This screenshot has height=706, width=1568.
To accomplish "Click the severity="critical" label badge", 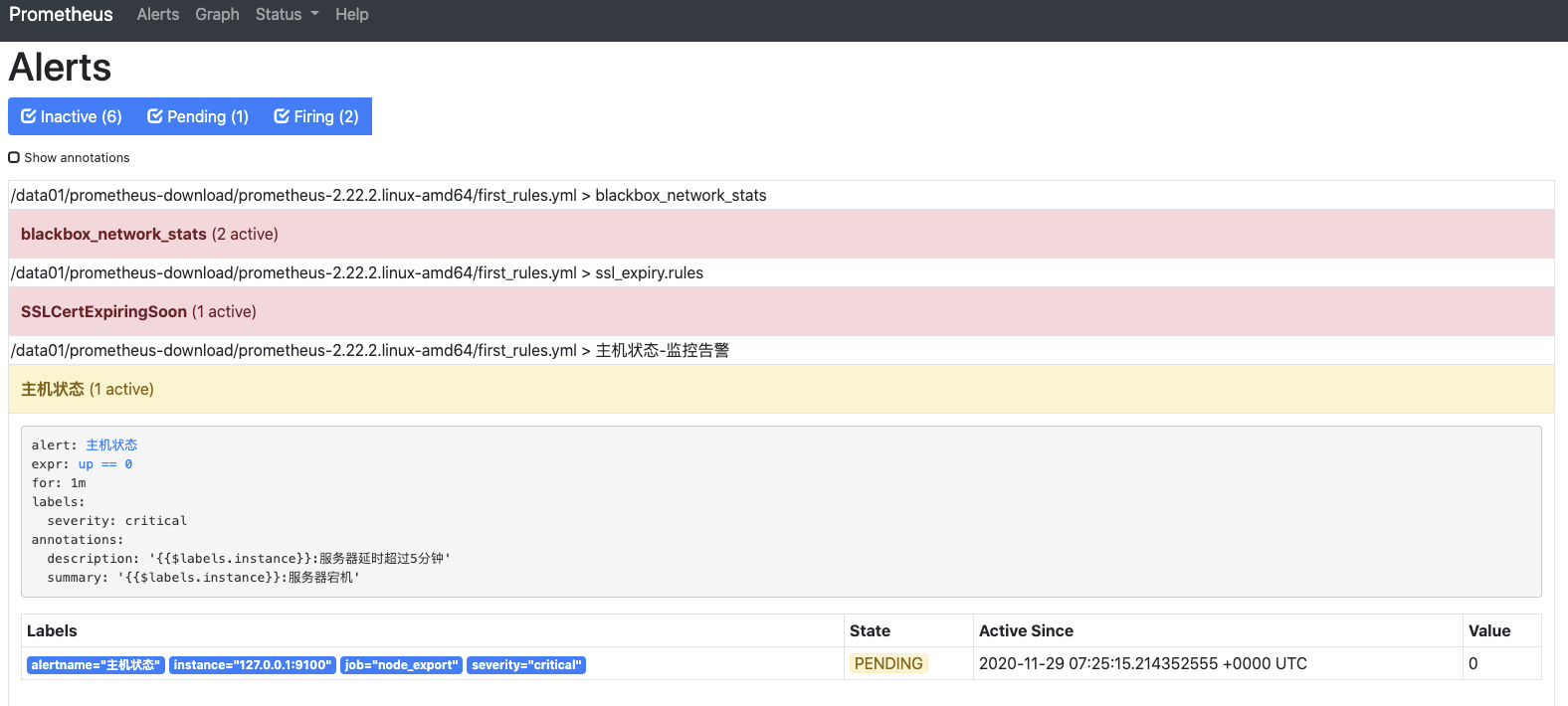I will coord(526,664).
